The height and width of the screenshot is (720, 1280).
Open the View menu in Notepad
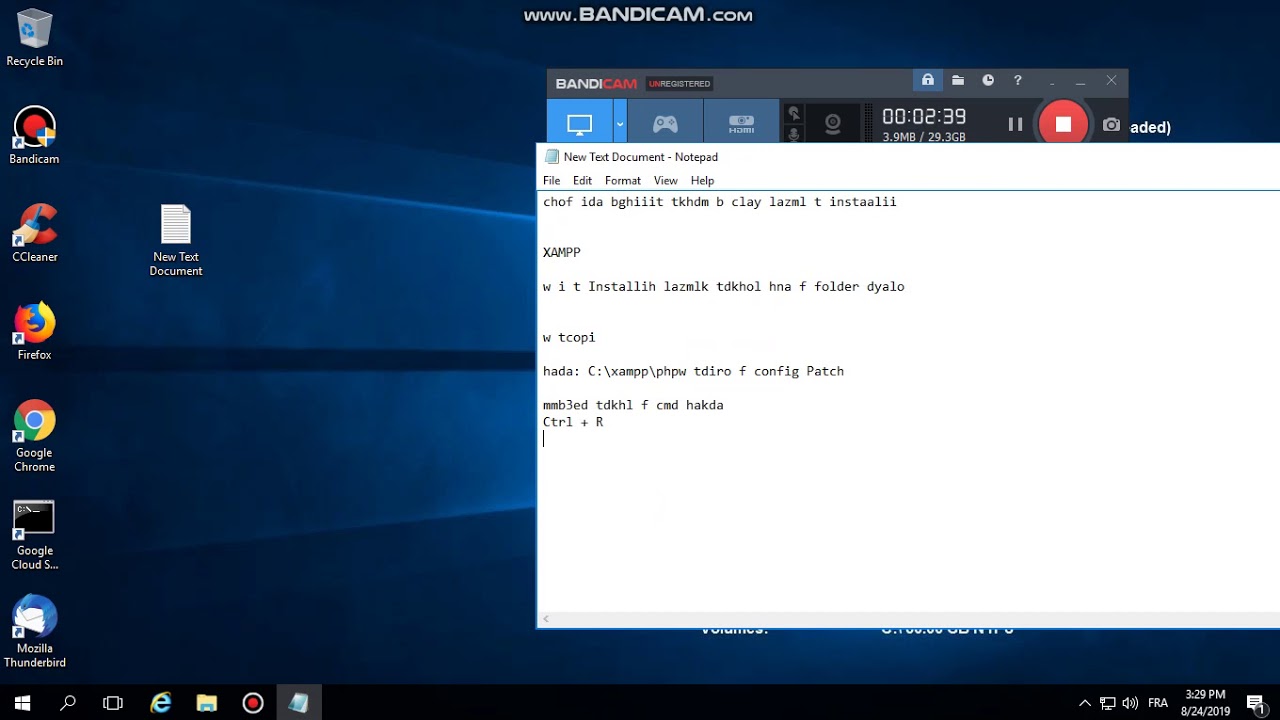click(665, 181)
